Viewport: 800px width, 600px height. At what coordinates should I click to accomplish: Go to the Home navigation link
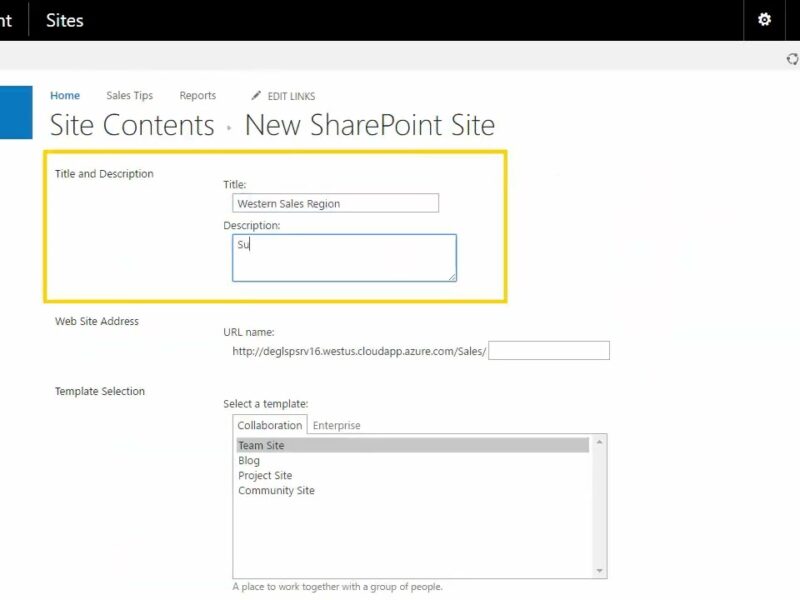[x=65, y=96]
